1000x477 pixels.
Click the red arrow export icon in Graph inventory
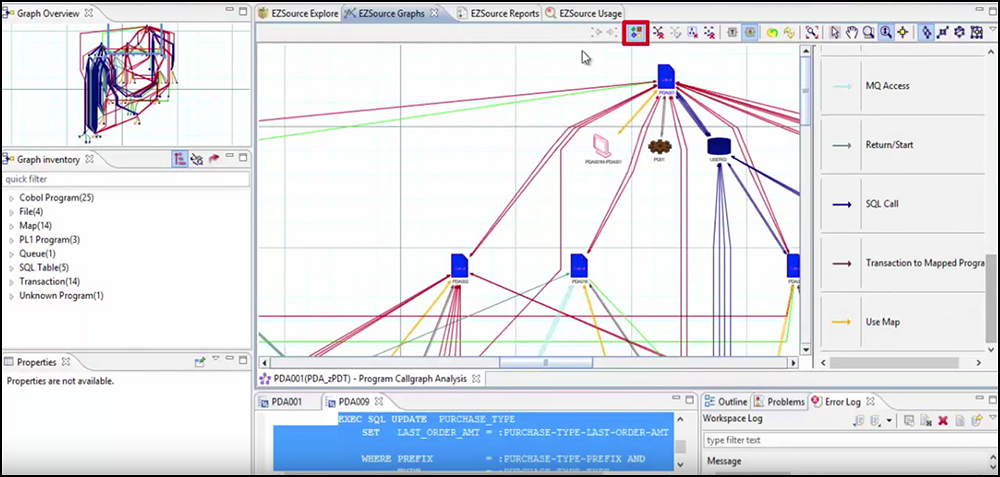[x=214, y=159]
